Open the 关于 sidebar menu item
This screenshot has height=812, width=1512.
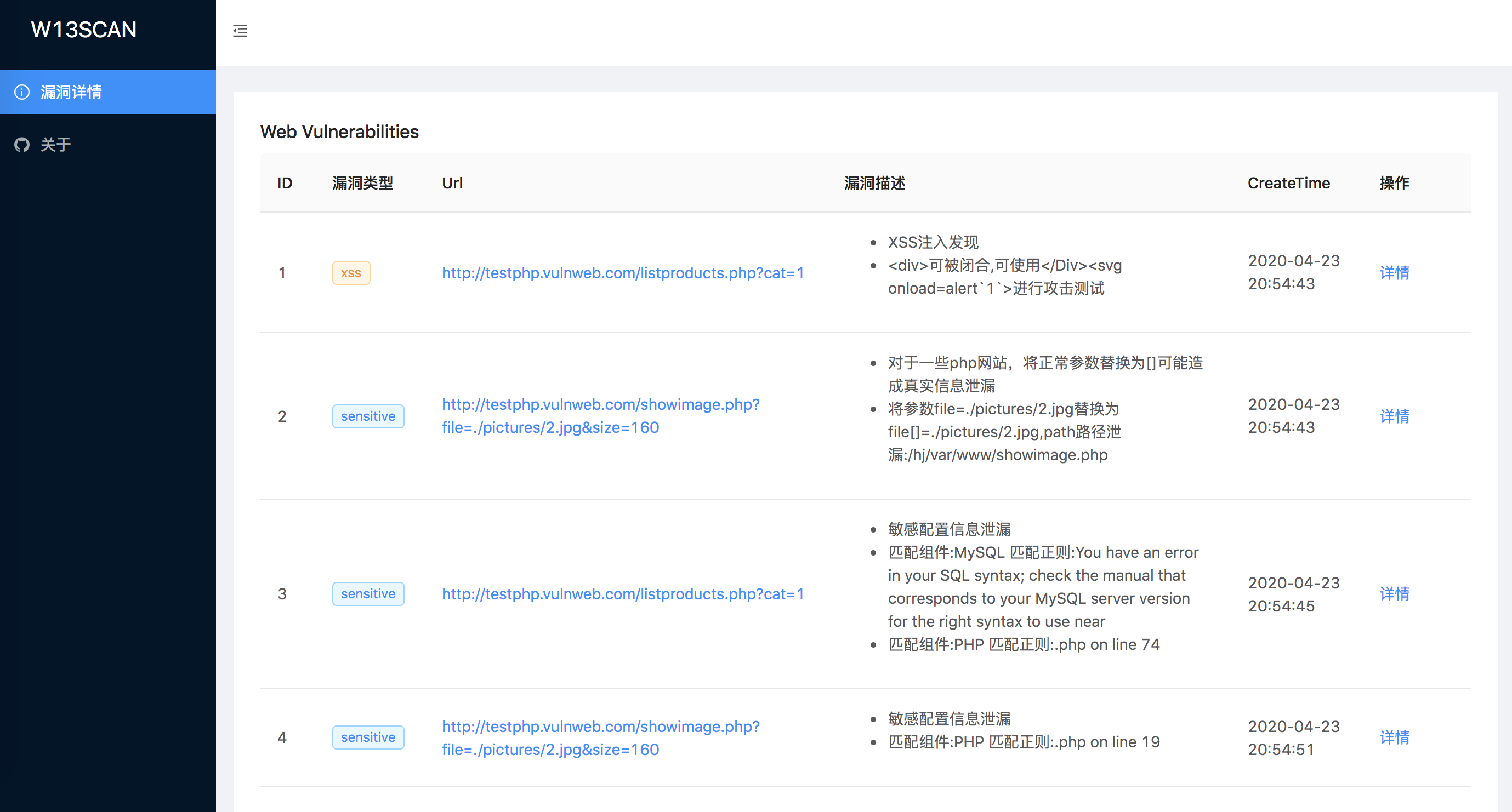(108, 144)
